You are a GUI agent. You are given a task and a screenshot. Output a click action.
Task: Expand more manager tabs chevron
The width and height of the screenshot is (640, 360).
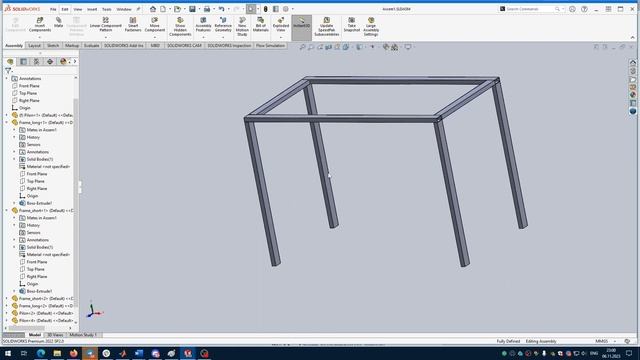pyautogui.click(x=75, y=62)
